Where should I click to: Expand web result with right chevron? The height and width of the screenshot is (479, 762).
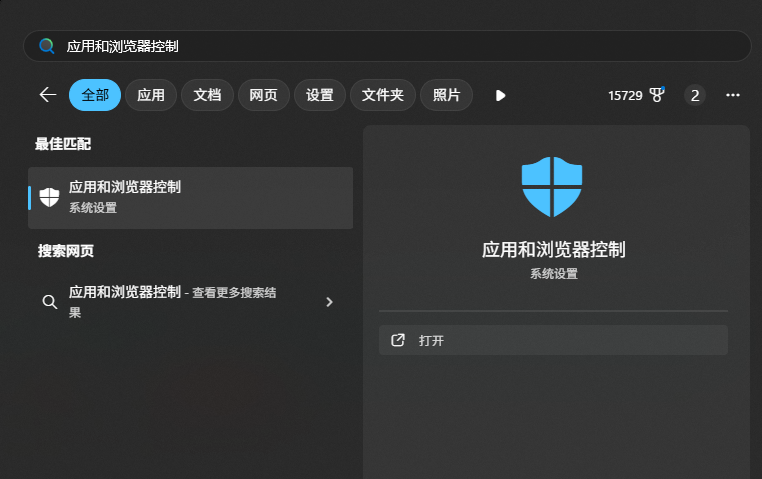click(329, 302)
